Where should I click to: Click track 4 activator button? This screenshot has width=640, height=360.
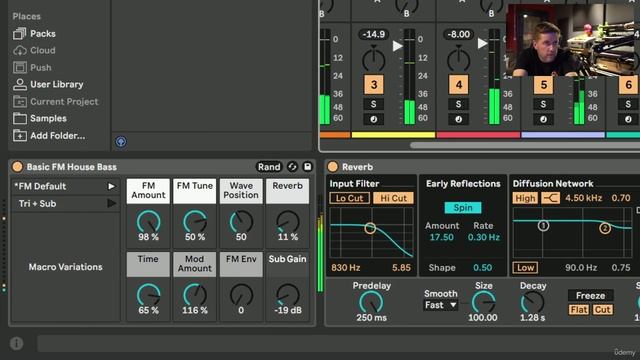(x=458, y=85)
